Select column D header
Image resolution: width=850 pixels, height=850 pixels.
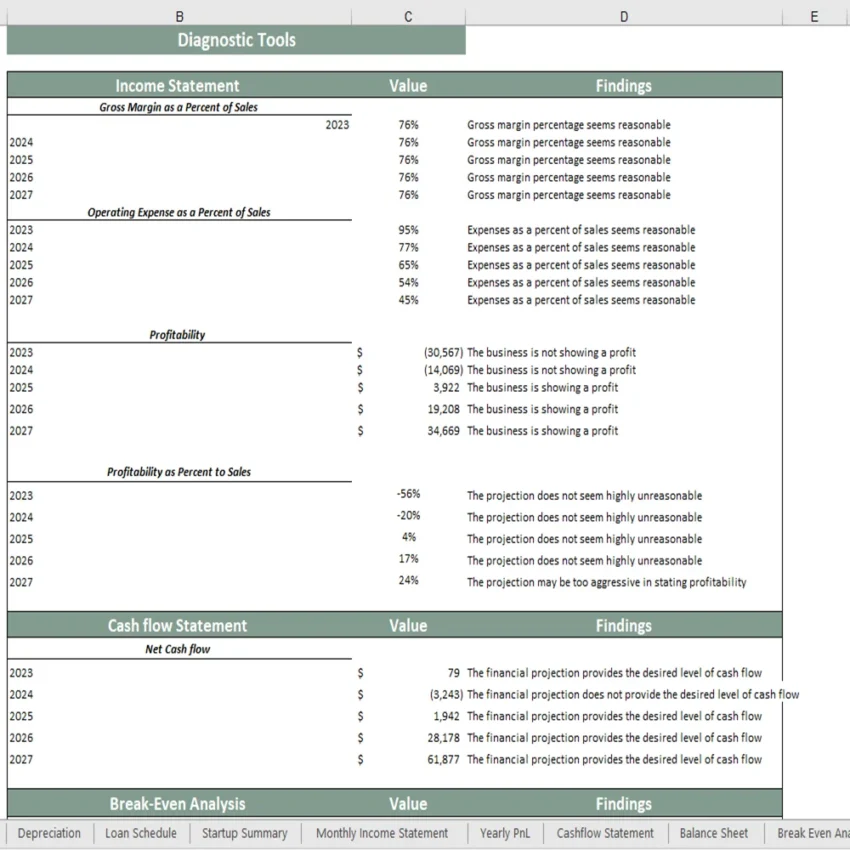(x=623, y=16)
